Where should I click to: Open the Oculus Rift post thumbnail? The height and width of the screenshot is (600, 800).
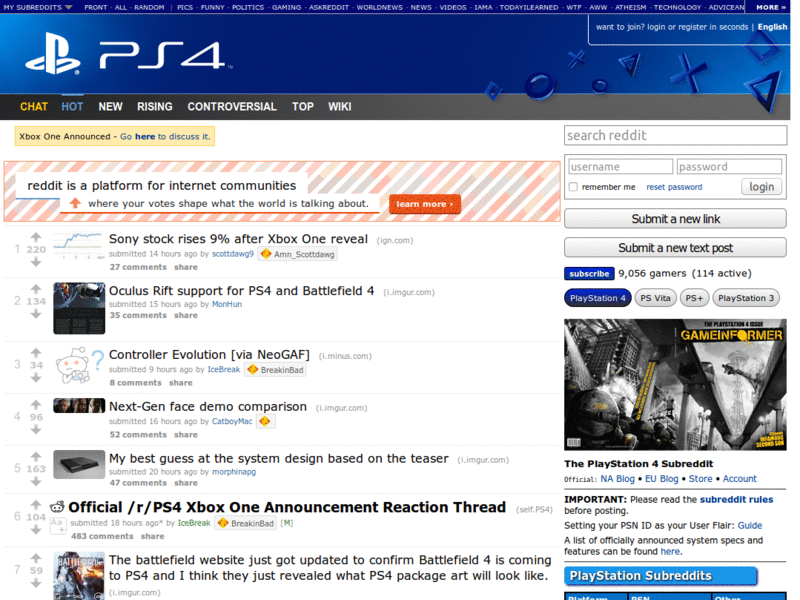tap(79, 308)
